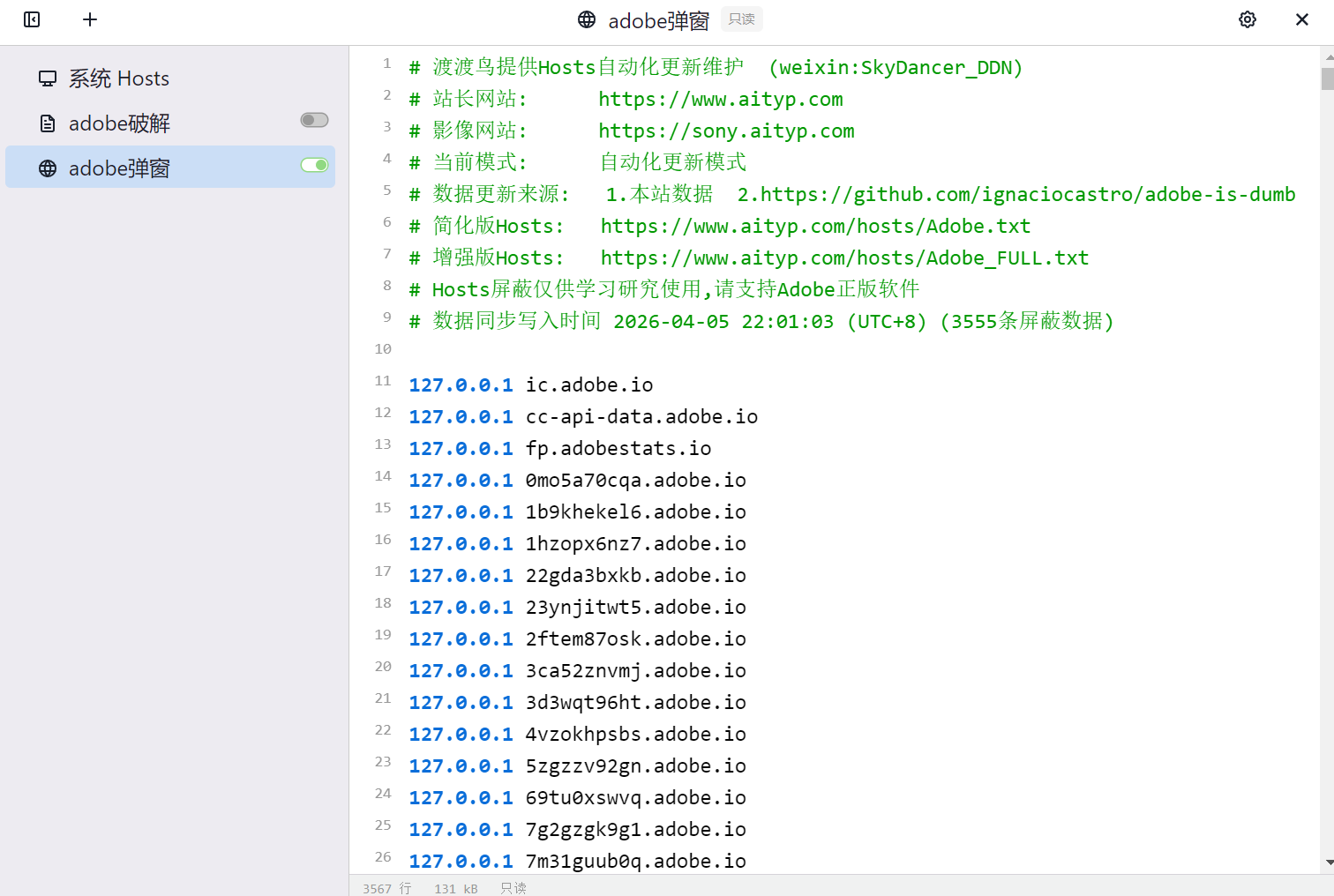Click the scrollbar down arrow in editor
The height and width of the screenshot is (896, 1334).
coord(1328,862)
